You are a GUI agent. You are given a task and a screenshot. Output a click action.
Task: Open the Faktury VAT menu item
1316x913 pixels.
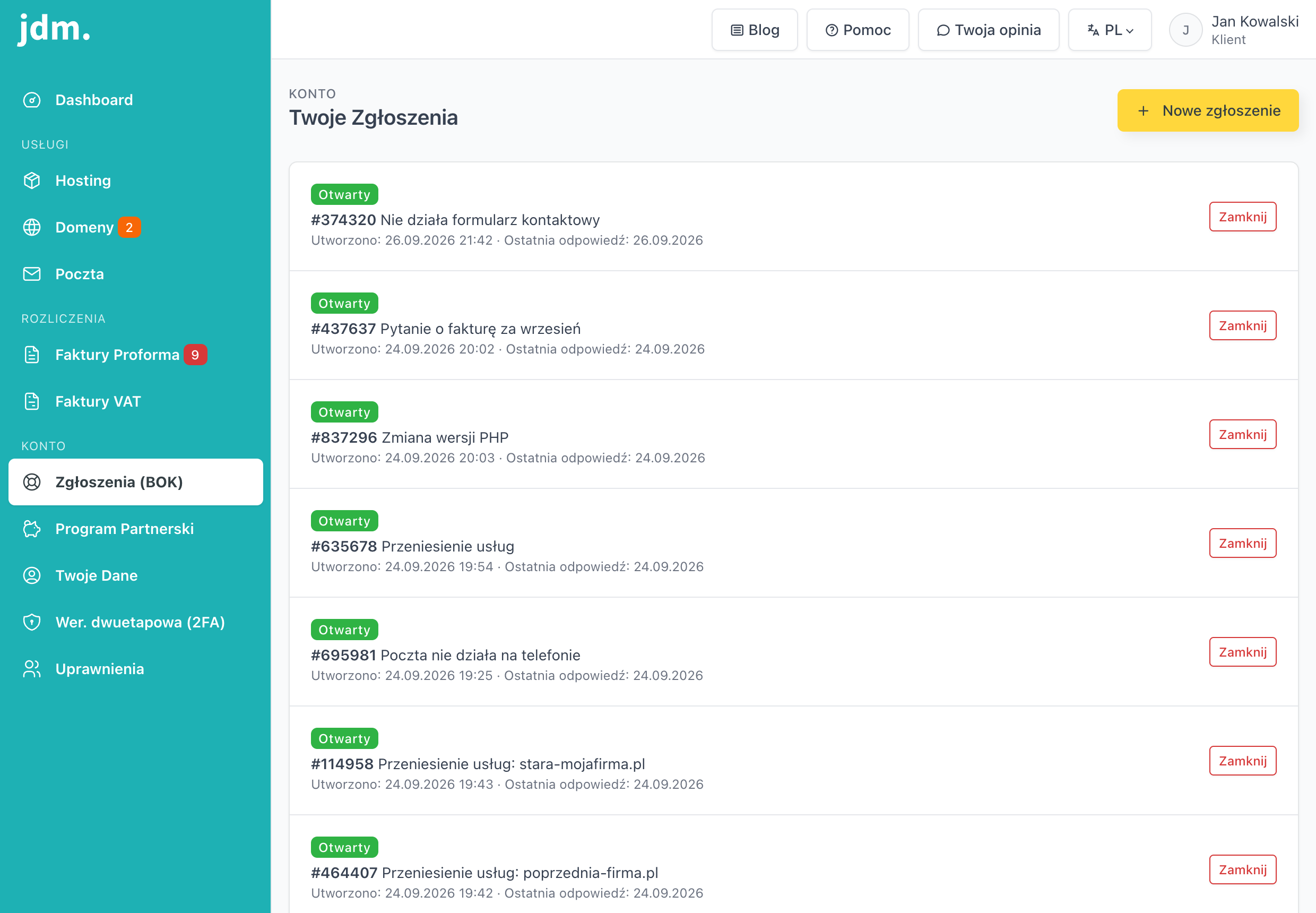(x=135, y=402)
